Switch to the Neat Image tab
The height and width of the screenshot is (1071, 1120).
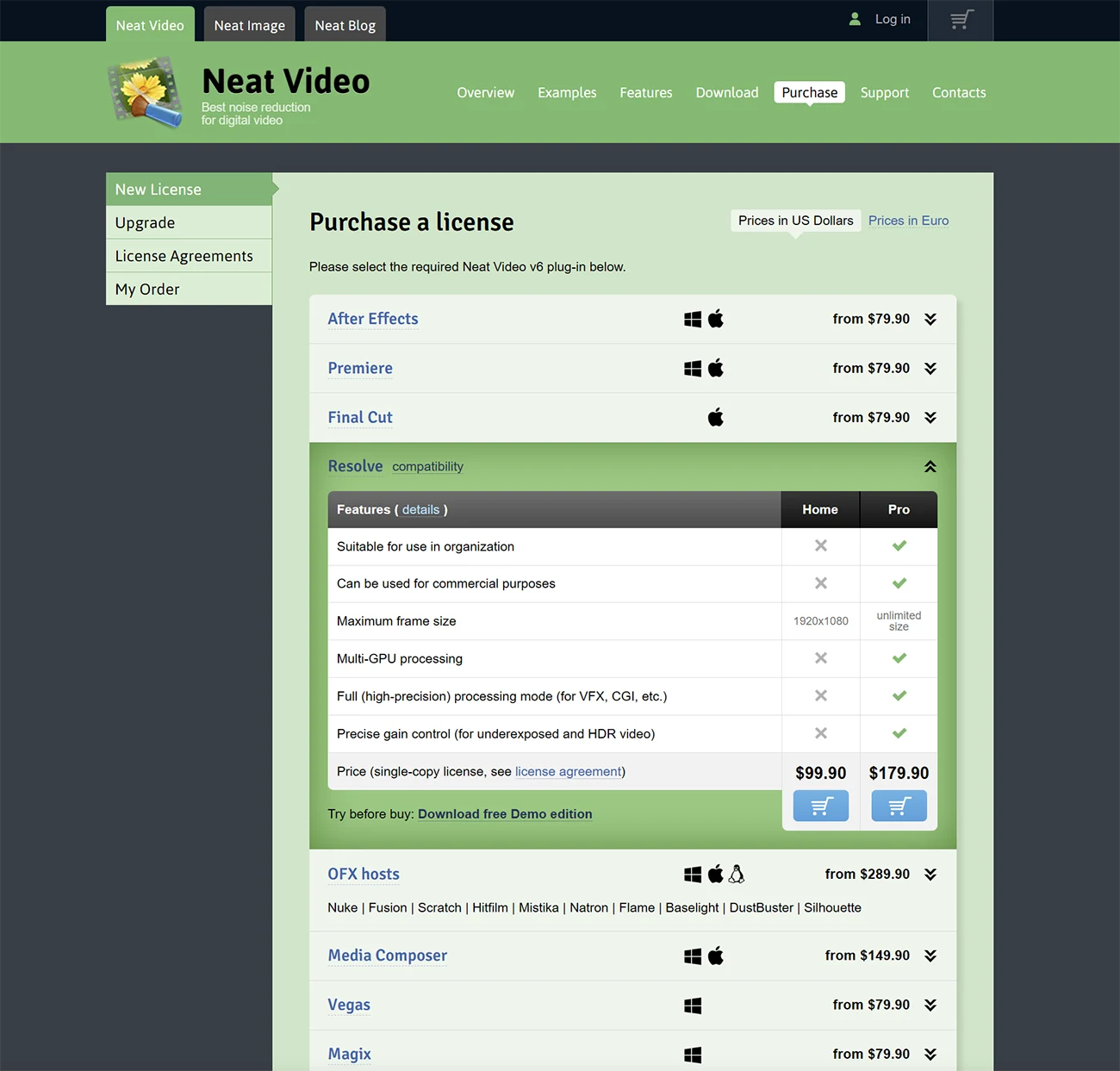coord(250,25)
